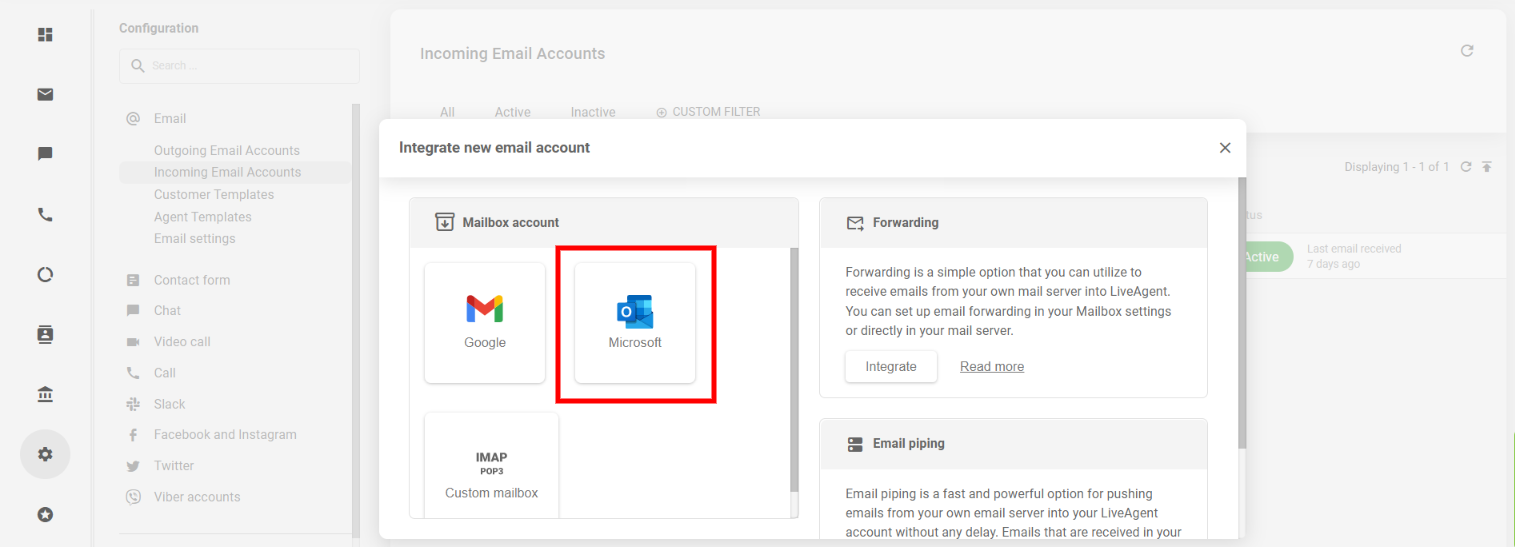Open the configuration gear icon in sidebar
Image resolution: width=1515 pixels, height=547 pixels.
[x=45, y=454]
